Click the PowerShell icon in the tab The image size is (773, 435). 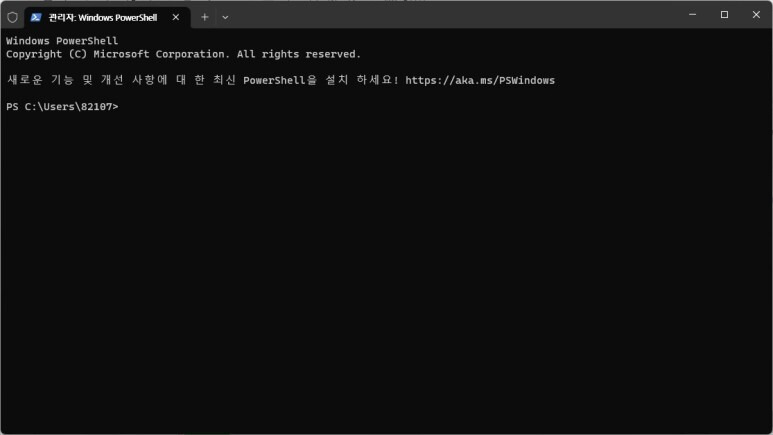[x=35, y=17]
